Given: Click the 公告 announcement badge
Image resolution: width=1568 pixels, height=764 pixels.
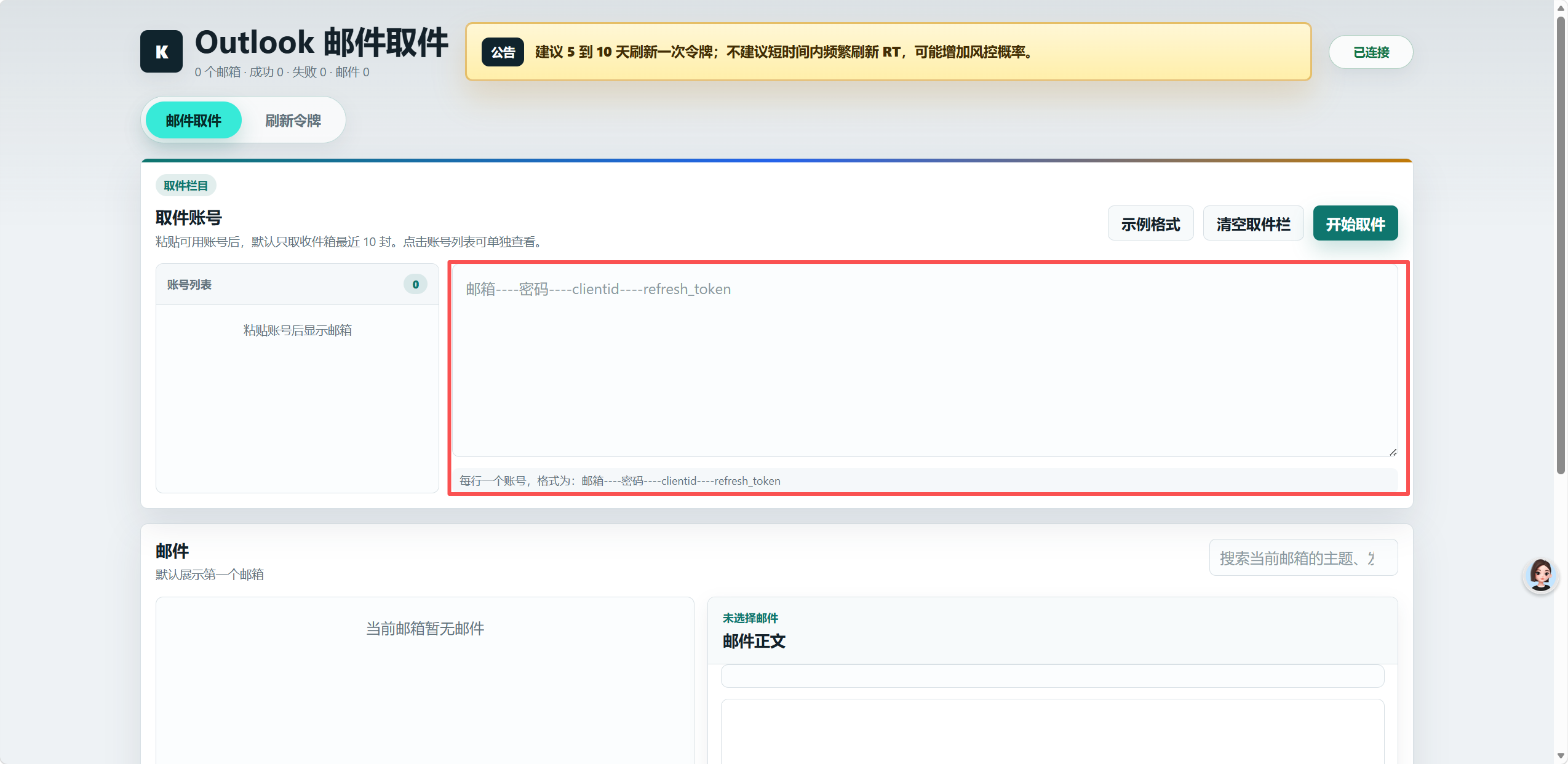Looking at the screenshot, I should click(503, 52).
